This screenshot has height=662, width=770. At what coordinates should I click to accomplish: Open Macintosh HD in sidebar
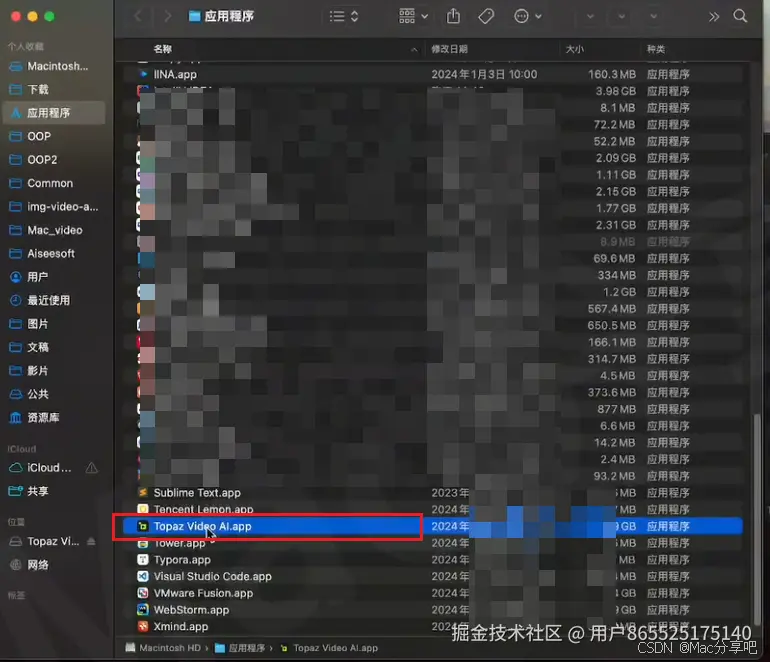click(54, 66)
